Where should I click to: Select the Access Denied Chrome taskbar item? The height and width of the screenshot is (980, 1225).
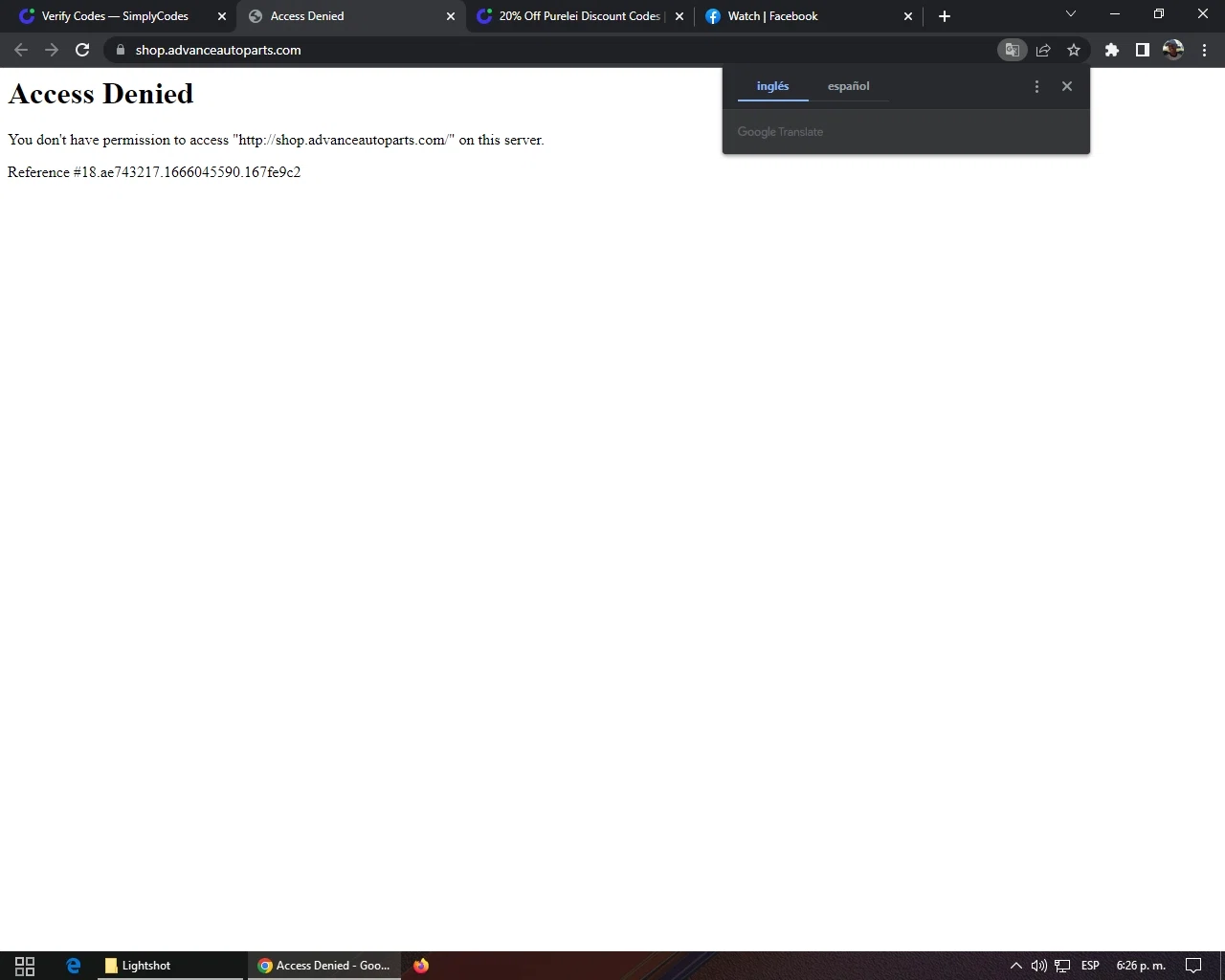tap(323, 966)
